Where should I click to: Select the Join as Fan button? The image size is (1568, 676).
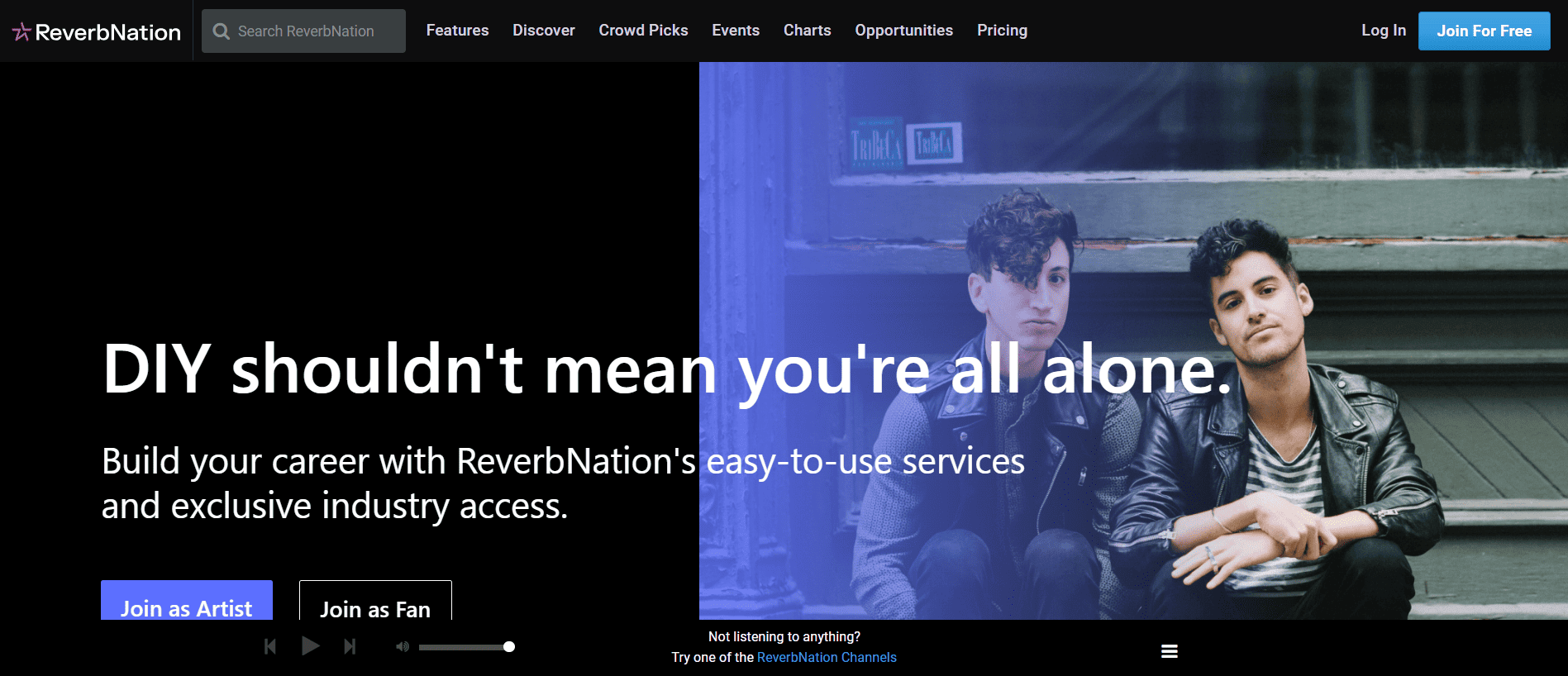click(x=375, y=601)
